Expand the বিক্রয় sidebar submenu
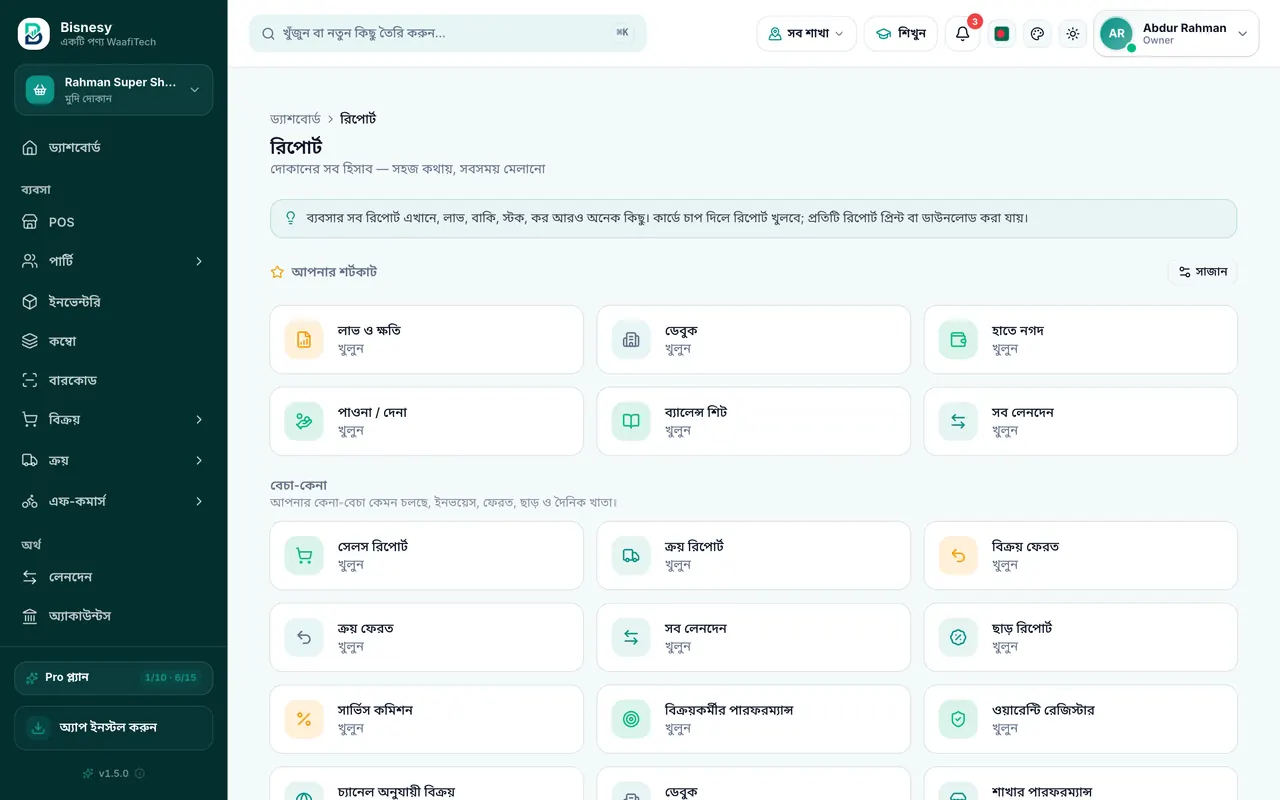The height and width of the screenshot is (800, 1280). pos(199,420)
